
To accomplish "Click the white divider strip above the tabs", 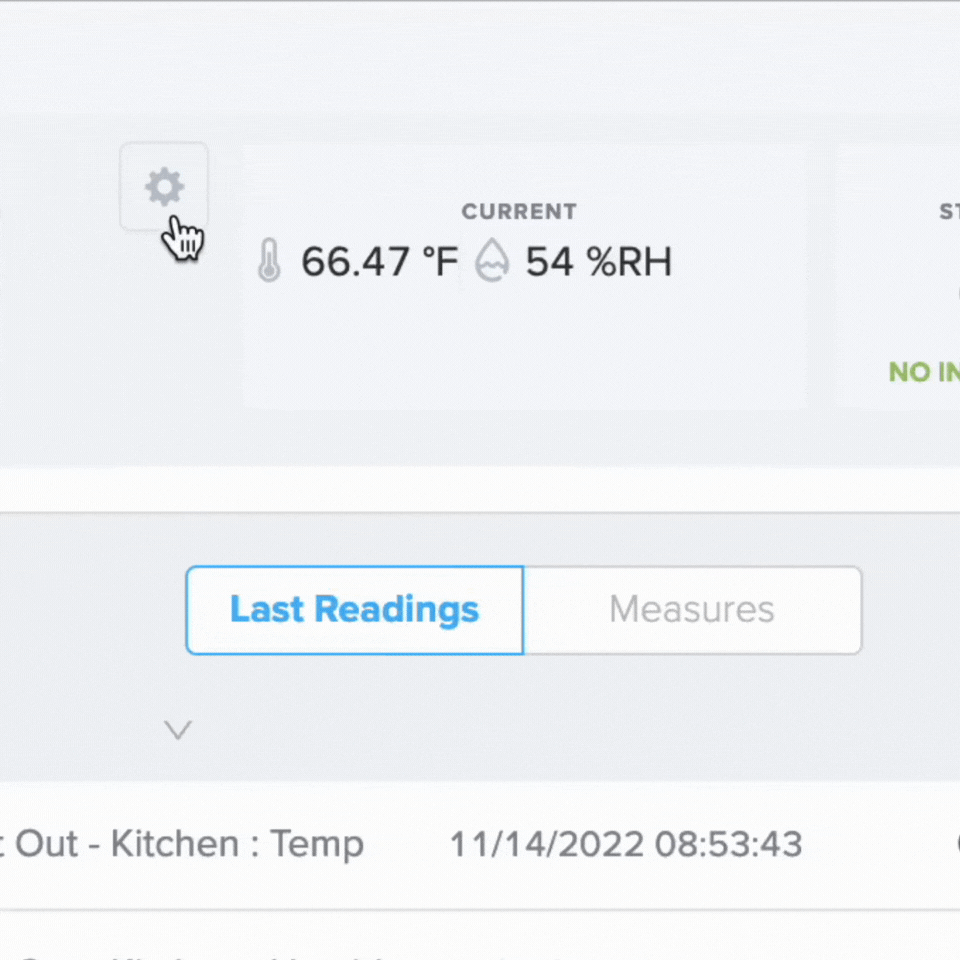I will (480, 490).
